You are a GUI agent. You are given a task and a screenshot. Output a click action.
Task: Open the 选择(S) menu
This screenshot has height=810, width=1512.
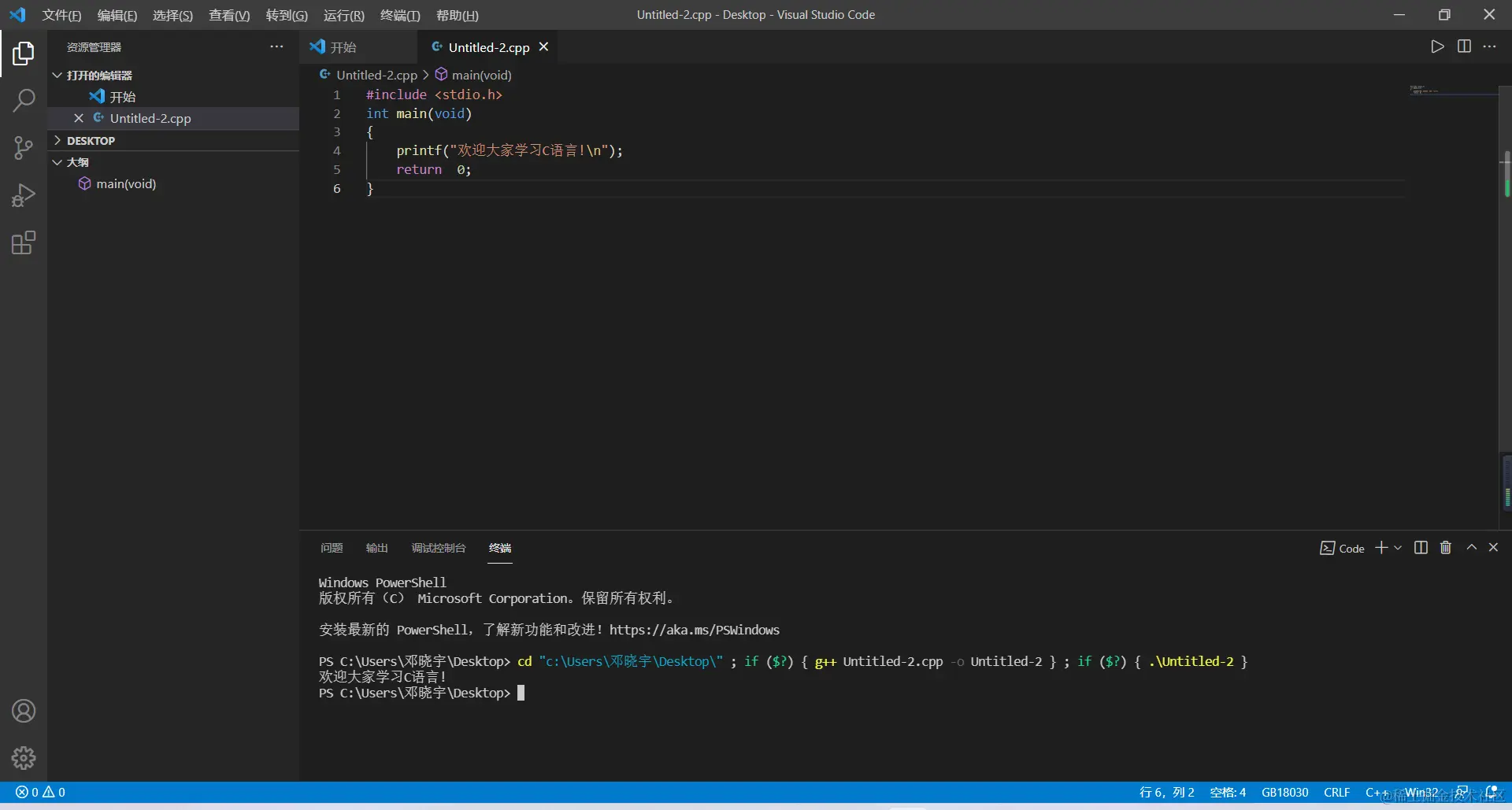[172, 16]
